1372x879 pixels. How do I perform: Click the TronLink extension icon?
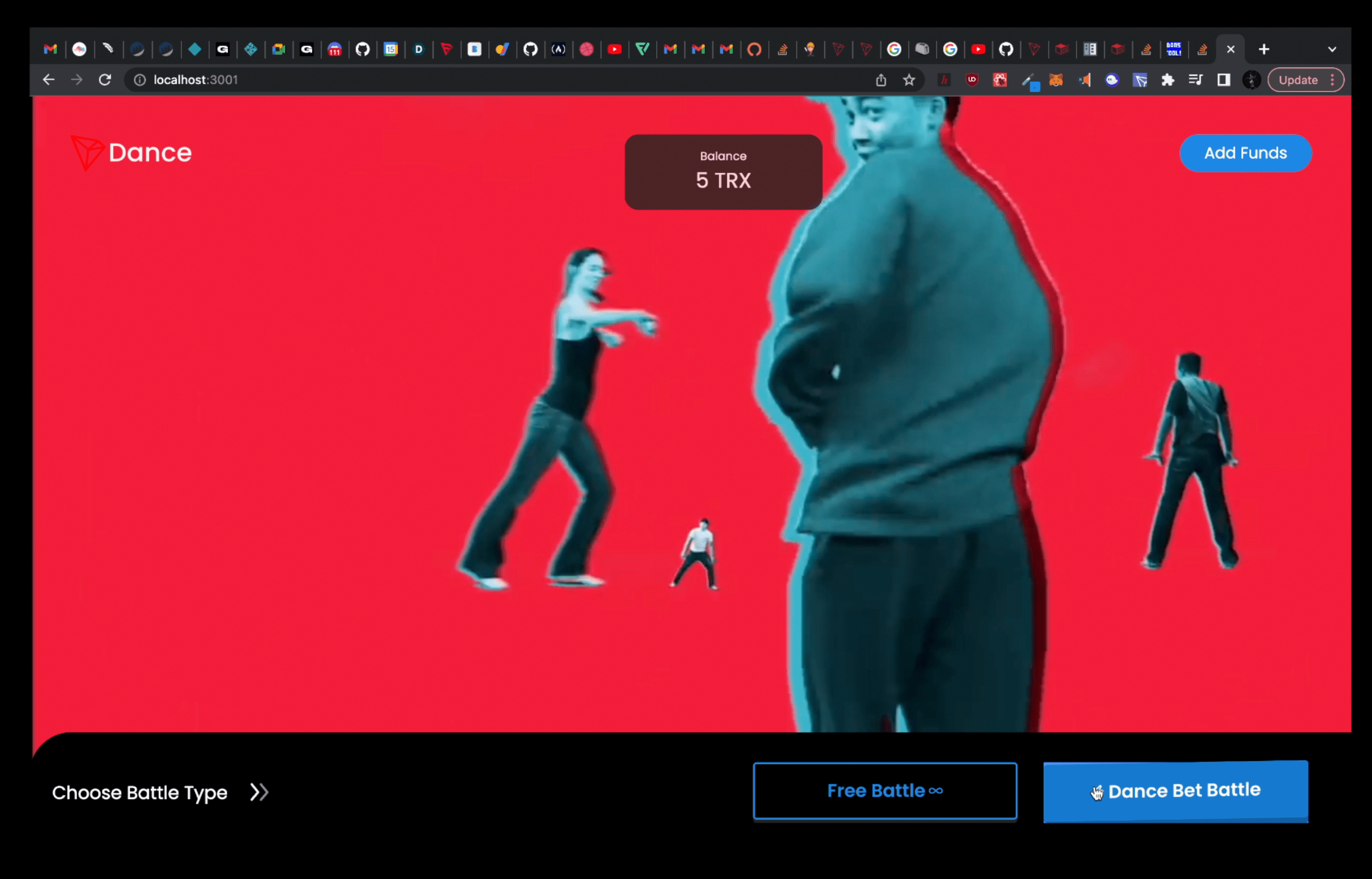[x=1140, y=80]
